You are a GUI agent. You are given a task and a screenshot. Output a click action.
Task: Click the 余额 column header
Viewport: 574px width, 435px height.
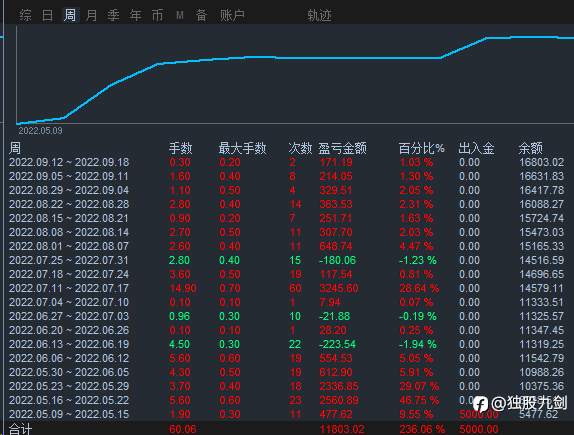[530, 148]
